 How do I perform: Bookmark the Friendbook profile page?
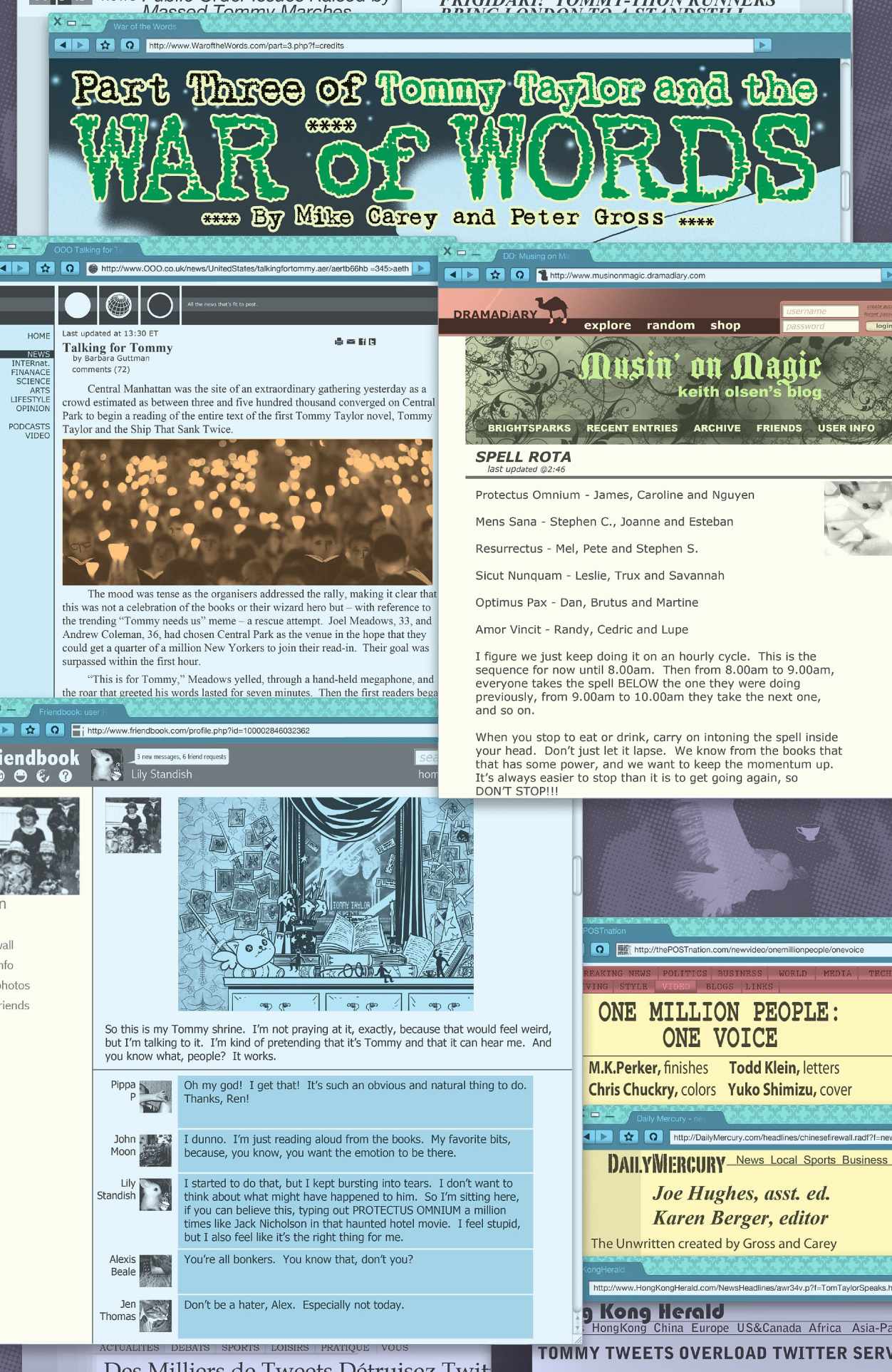[x=30, y=731]
